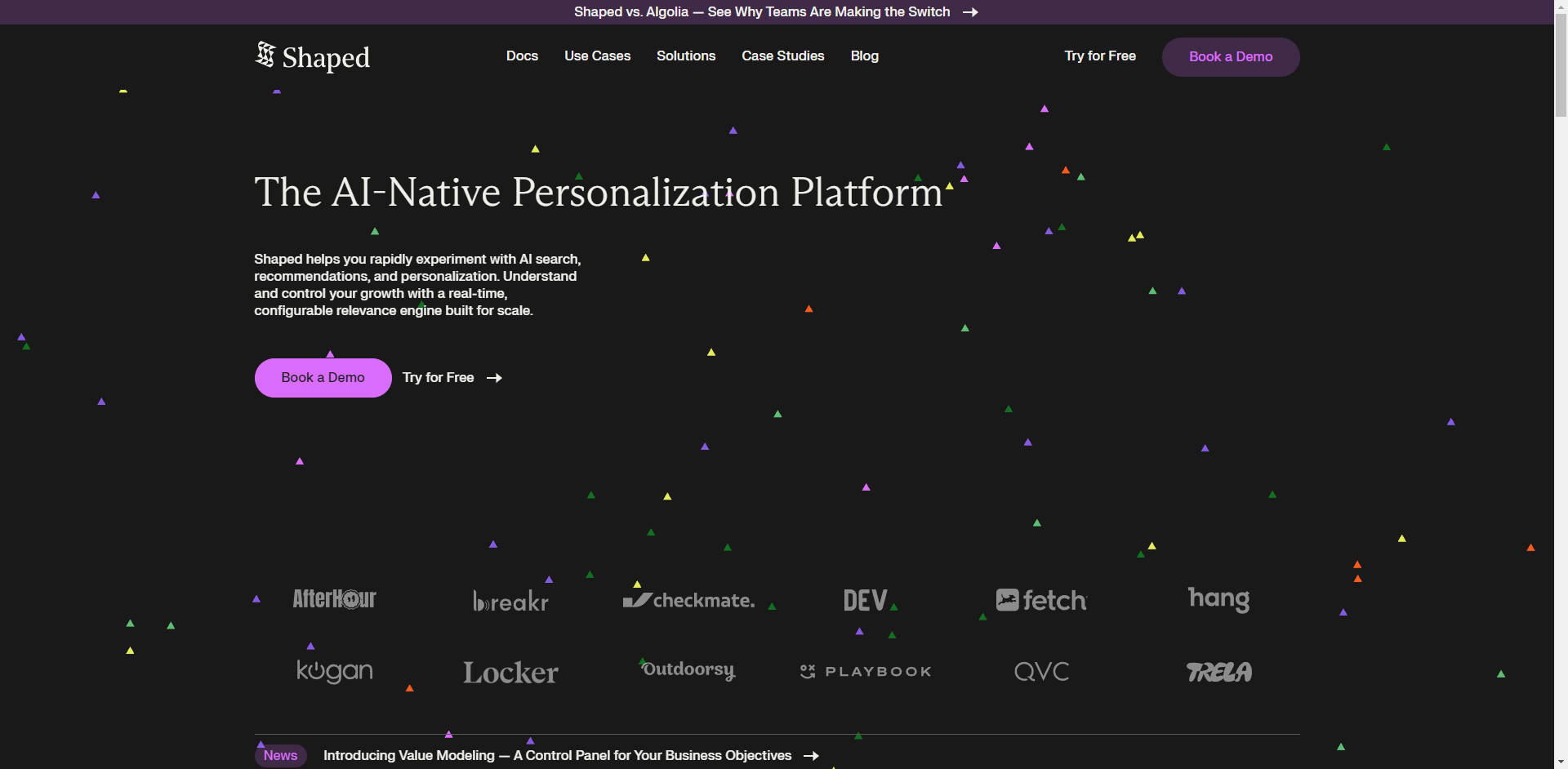The width and height of the screenshot is (1568, 769).
Task: Go to the Case Studies page
Action: [x=782, y=56]
